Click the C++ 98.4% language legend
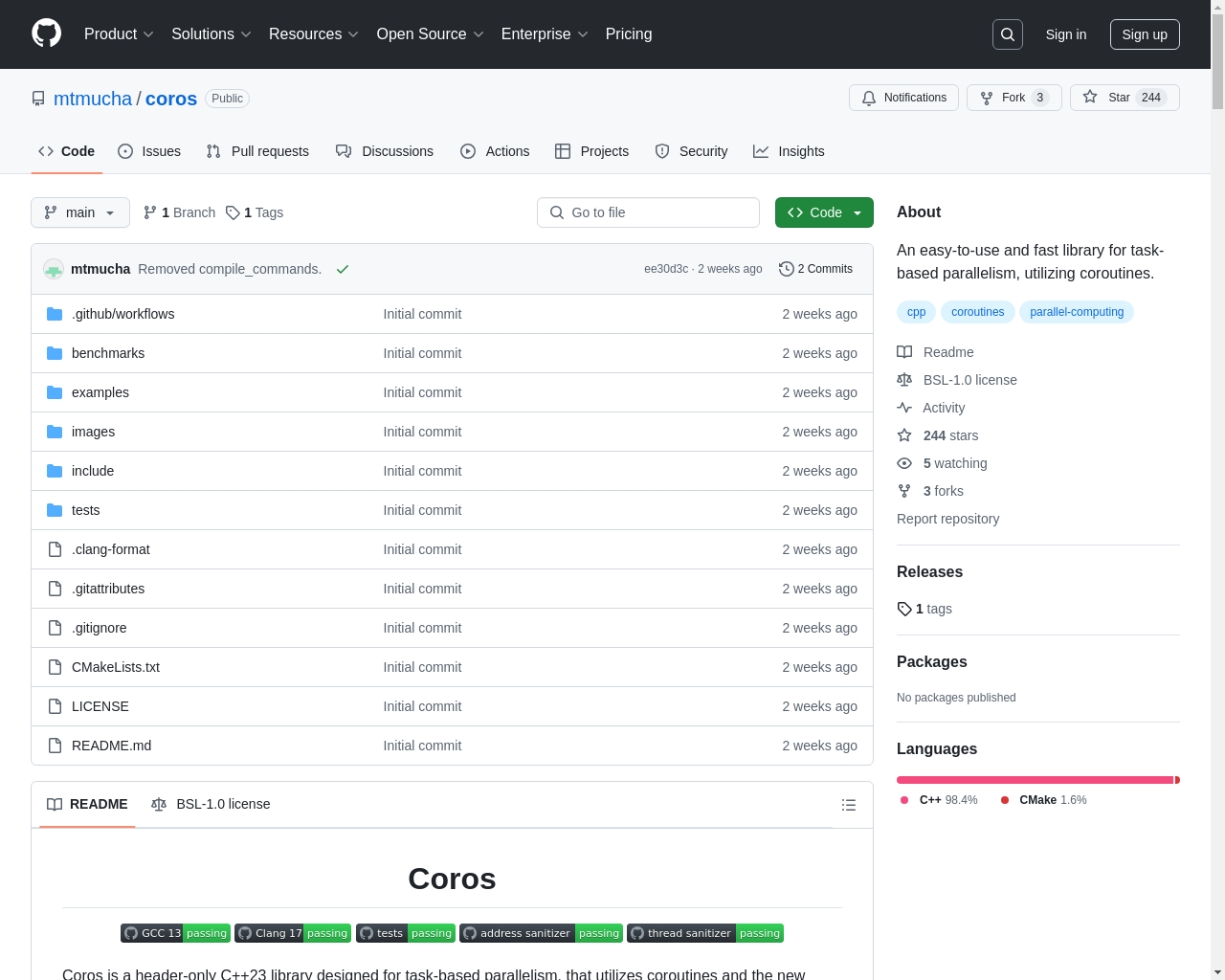 tap(939, 800)
